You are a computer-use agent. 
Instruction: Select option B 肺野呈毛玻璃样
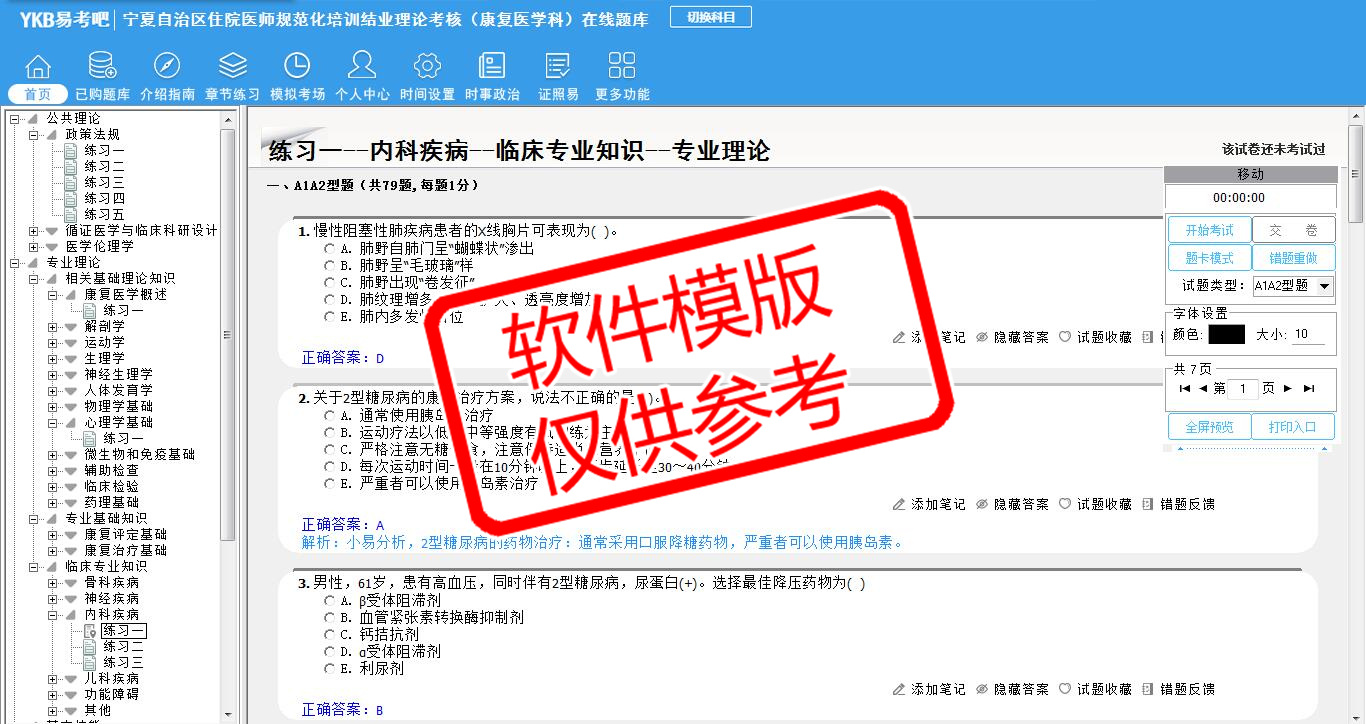coord(330,266)
